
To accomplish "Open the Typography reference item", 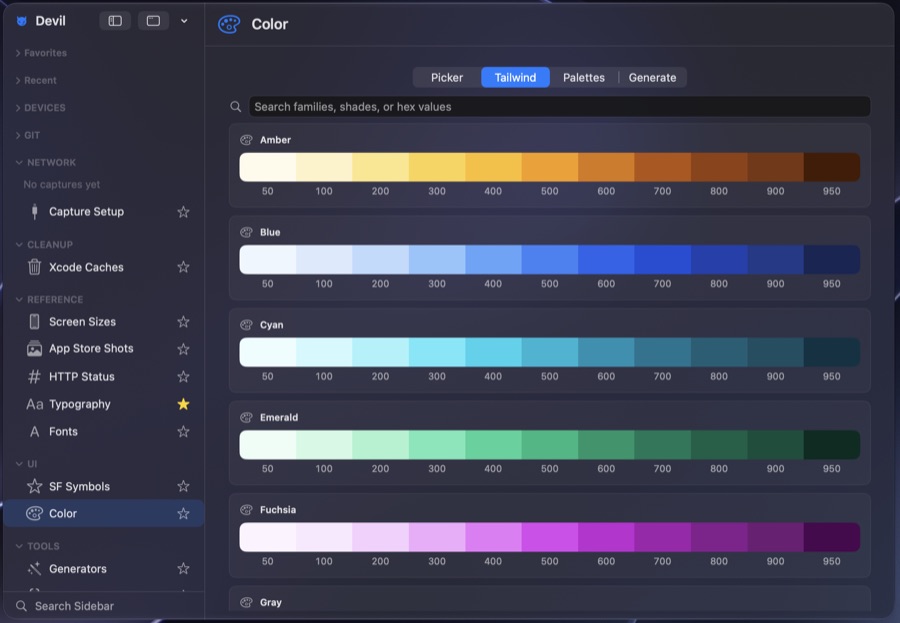I will pos(104,404).
